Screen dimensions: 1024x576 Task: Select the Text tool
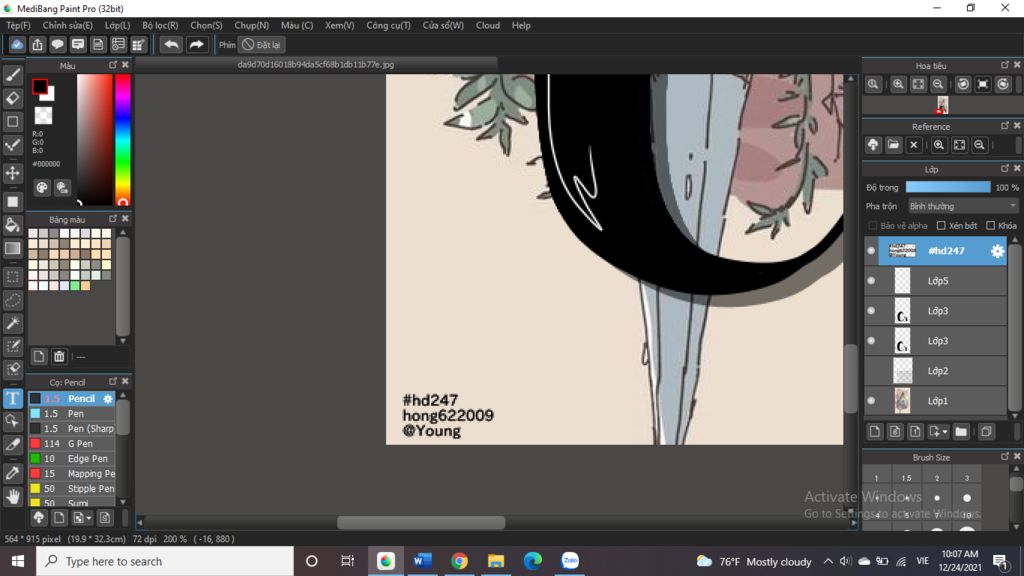point(12,398)
